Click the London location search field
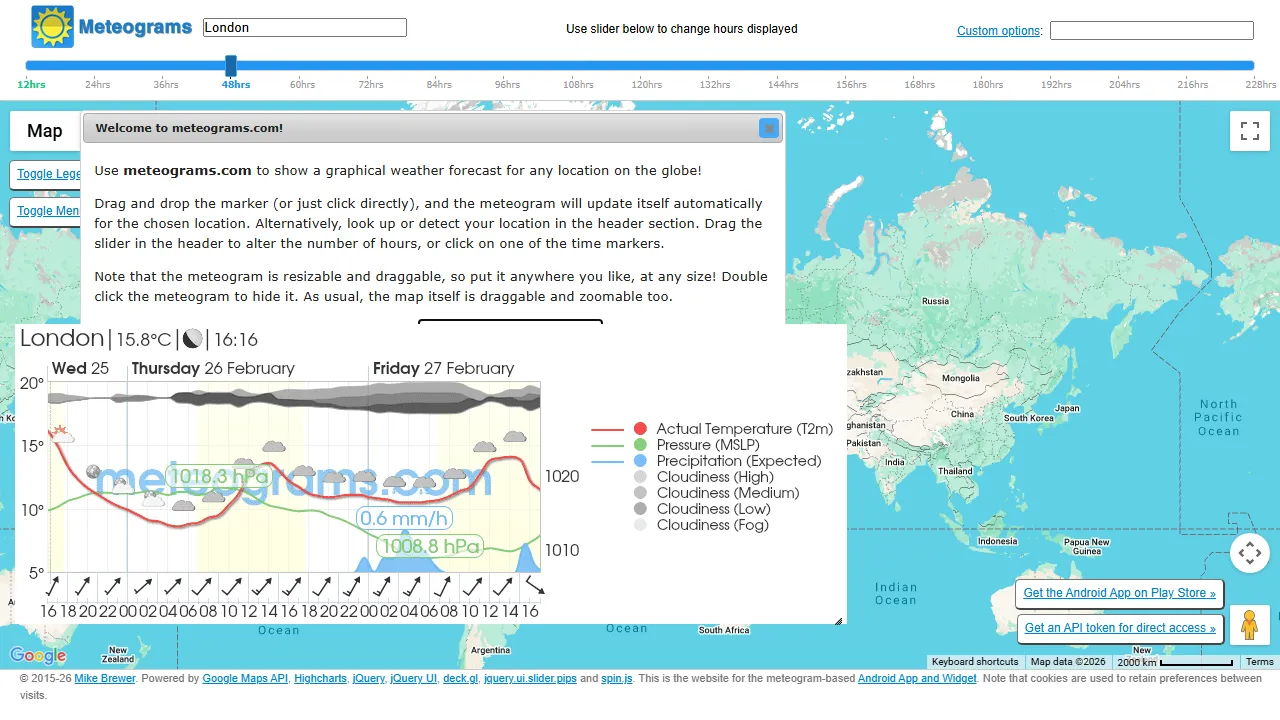 tap(304, 27)
